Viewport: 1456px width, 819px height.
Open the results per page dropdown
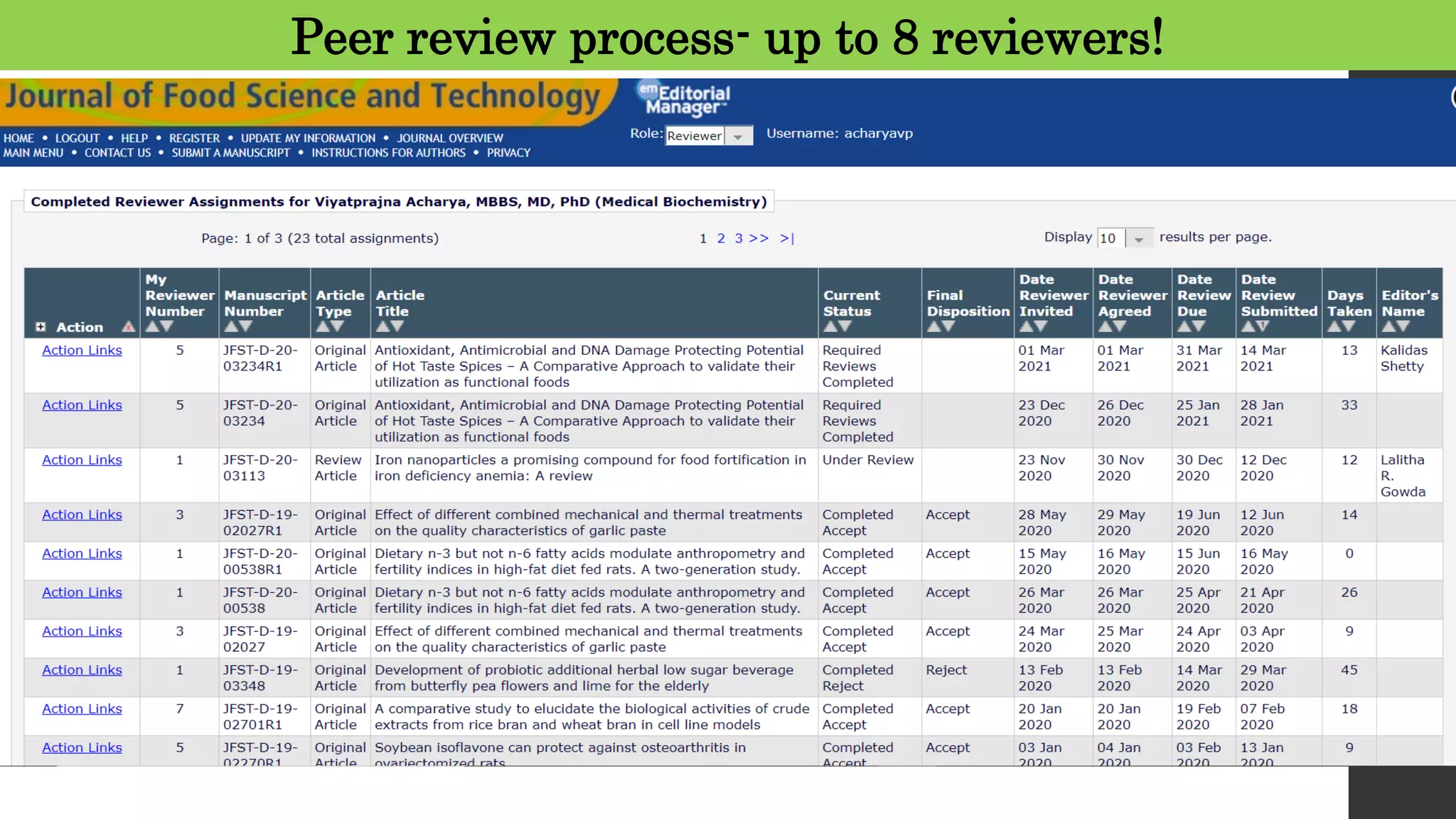point(1125,238)
